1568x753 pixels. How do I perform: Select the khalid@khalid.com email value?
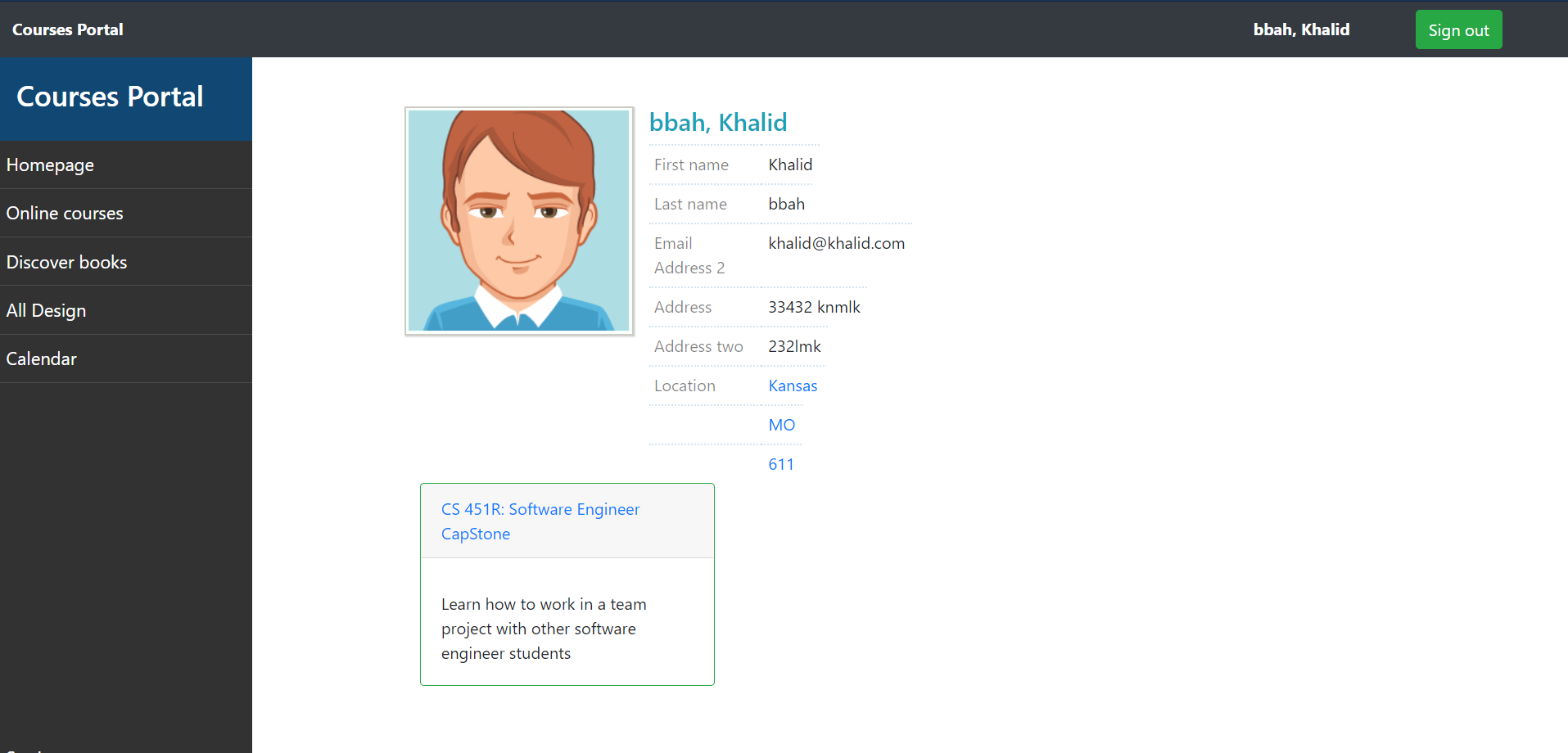pyautogui.click(x=836, y=243)
